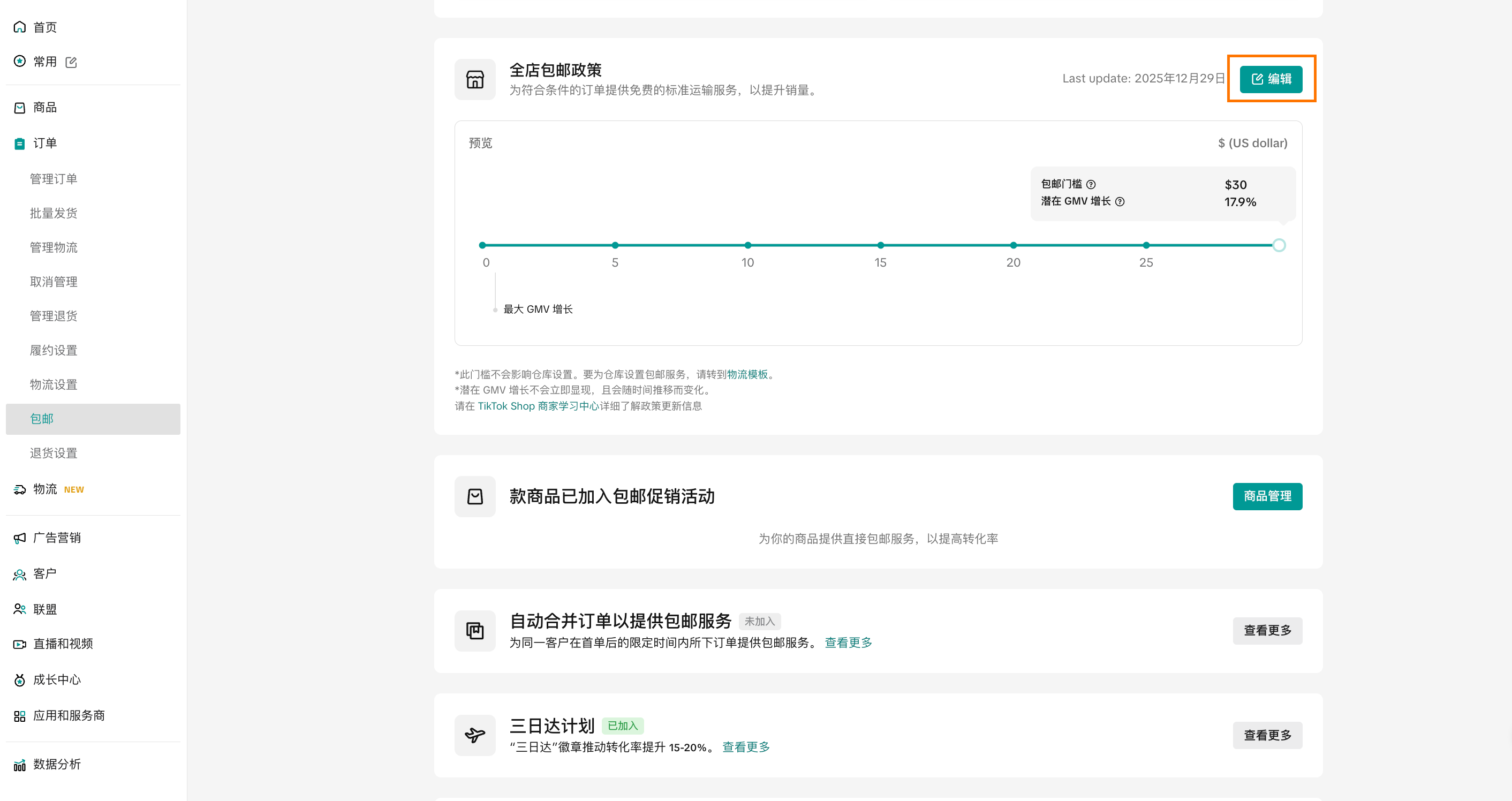Click 查看更多 button for 三日达计划

(x=1267, y=735)
